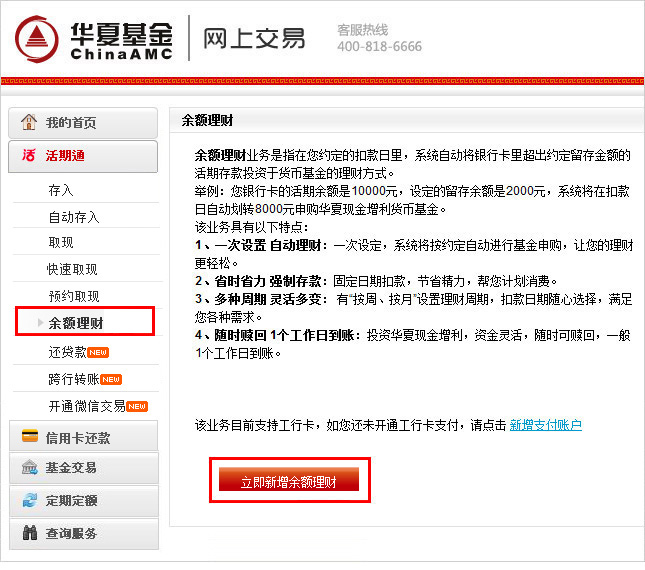Click the NEW badge next to 还贷款
645x570 pixels.
click(98, 352)
